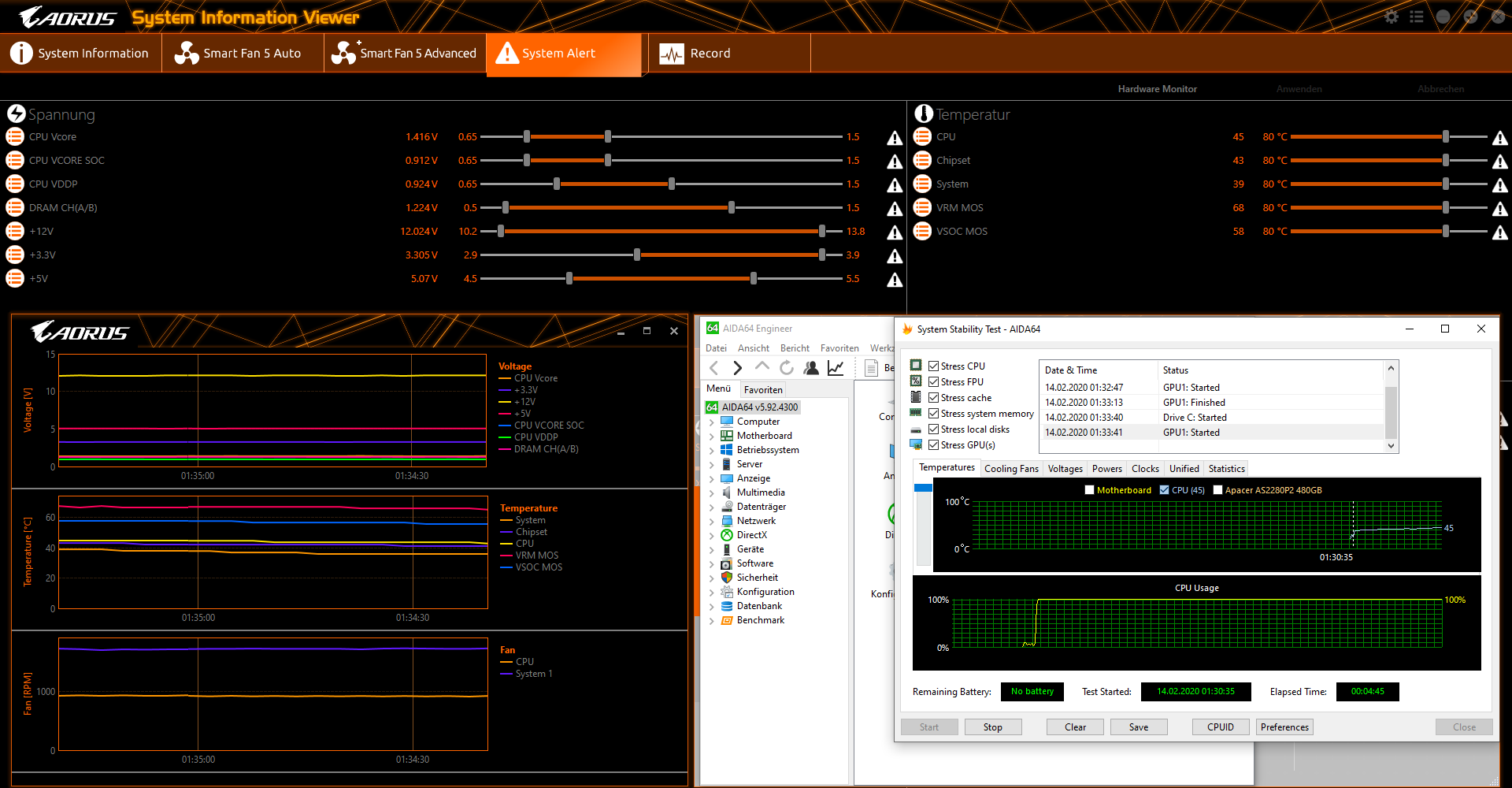Toggle Stress GPU(s) checkbox
Viewport: 1512px width, 788px height.
click(933, 444)
